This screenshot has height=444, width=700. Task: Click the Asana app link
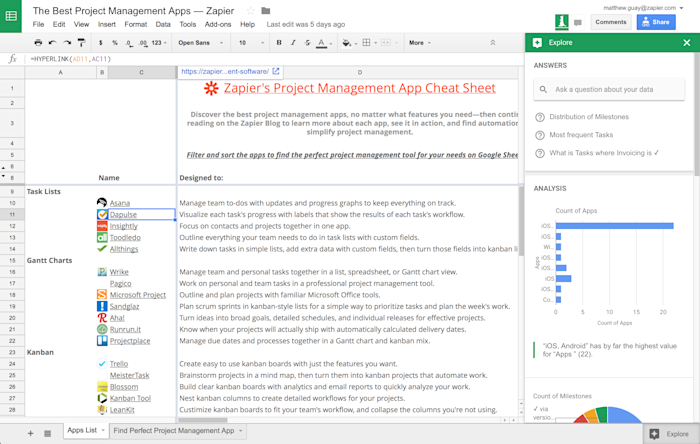point(120,203)
